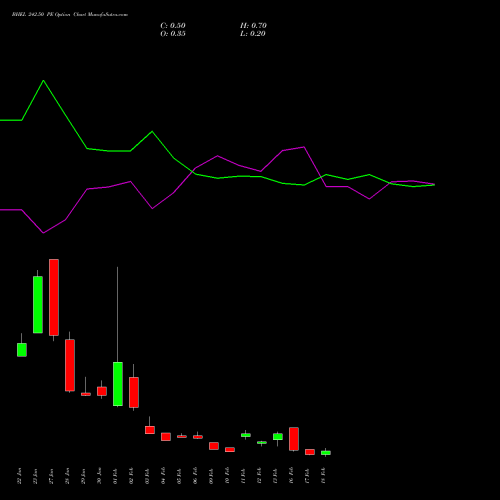Click the "04 Feb" date label

pos(163,476)
